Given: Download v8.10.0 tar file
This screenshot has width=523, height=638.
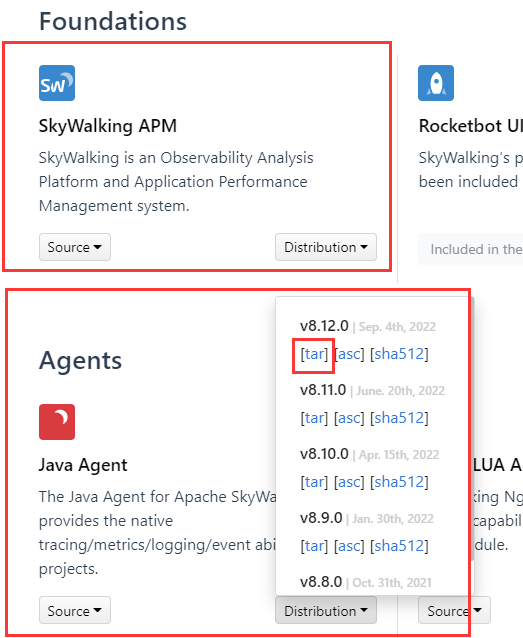Looking at the screenshot, I should [314, 482].
